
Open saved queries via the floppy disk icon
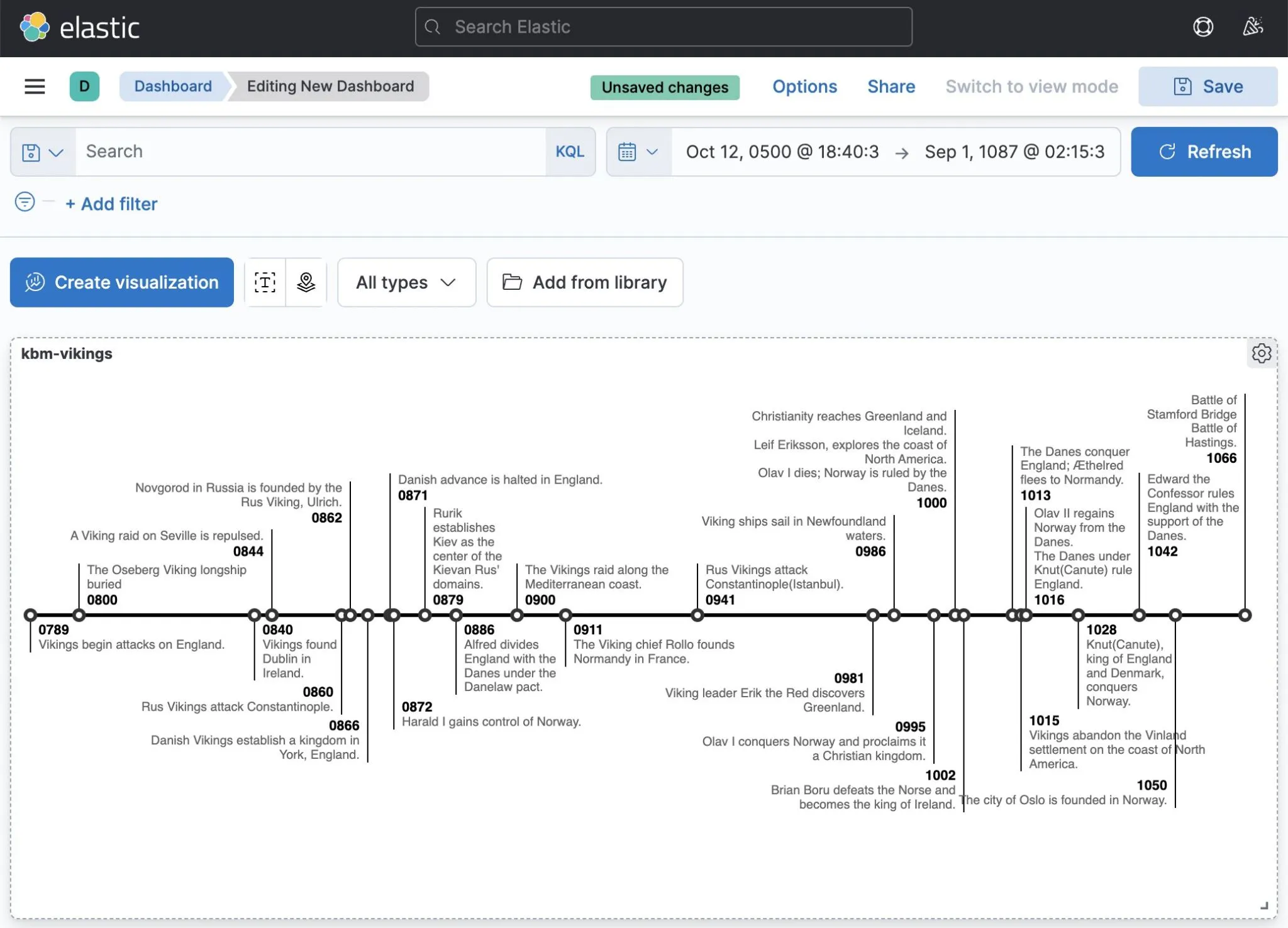click(x=30, y=152)
